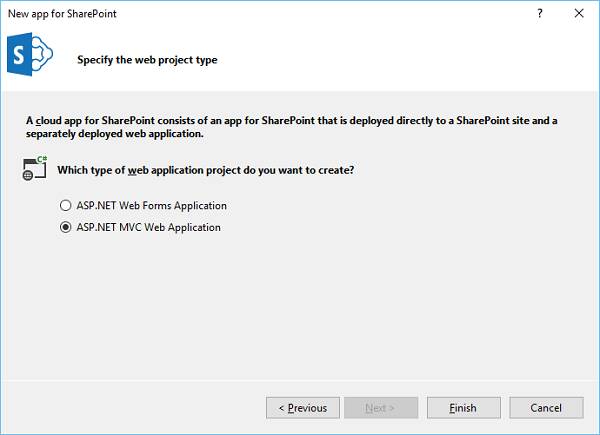Click the cloud app for SharePoint description paragraph
Viewport: 600px width, 435px height.
[x=290, y=127]
